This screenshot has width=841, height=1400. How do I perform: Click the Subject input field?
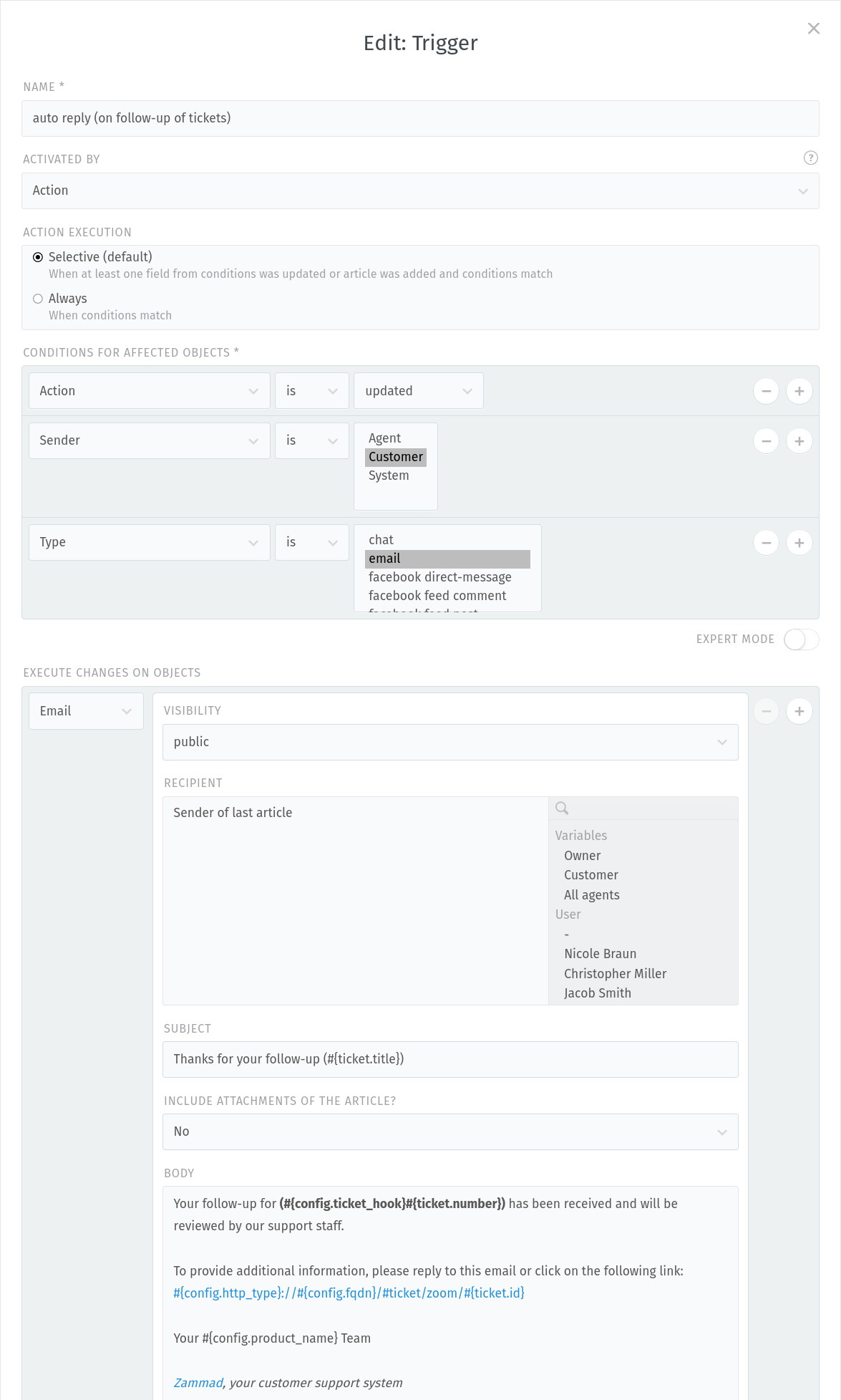450,1059
